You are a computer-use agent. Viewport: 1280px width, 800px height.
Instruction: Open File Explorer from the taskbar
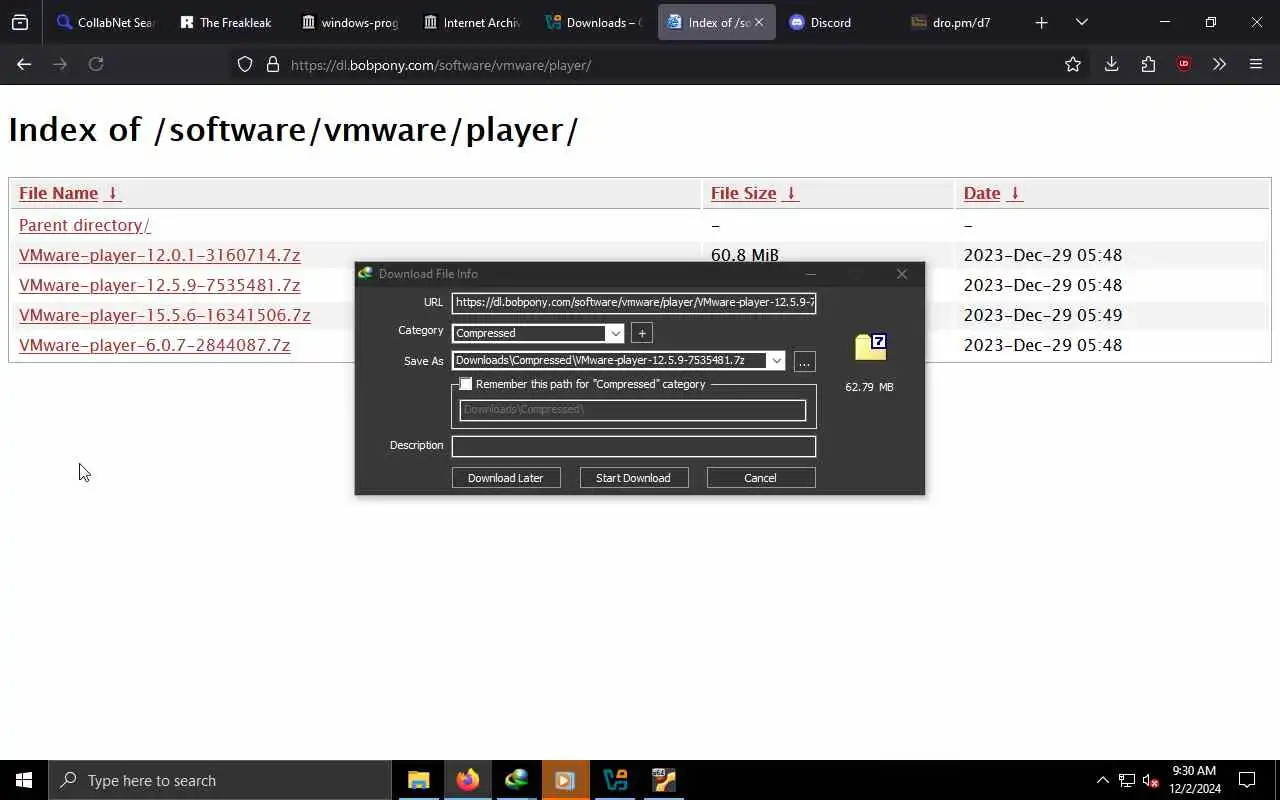[418, 780]
